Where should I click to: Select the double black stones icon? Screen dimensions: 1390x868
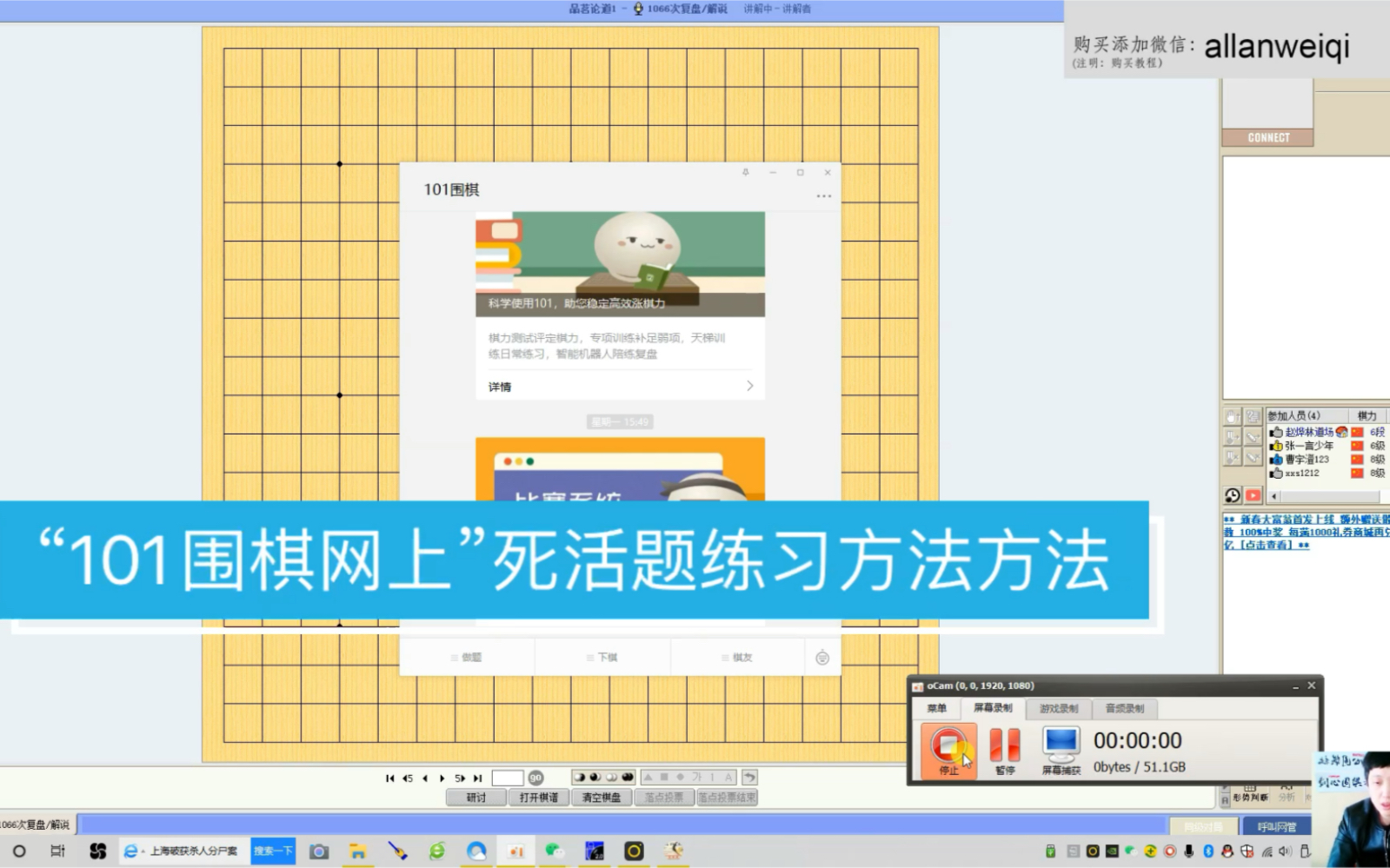[x=628, y=777]
